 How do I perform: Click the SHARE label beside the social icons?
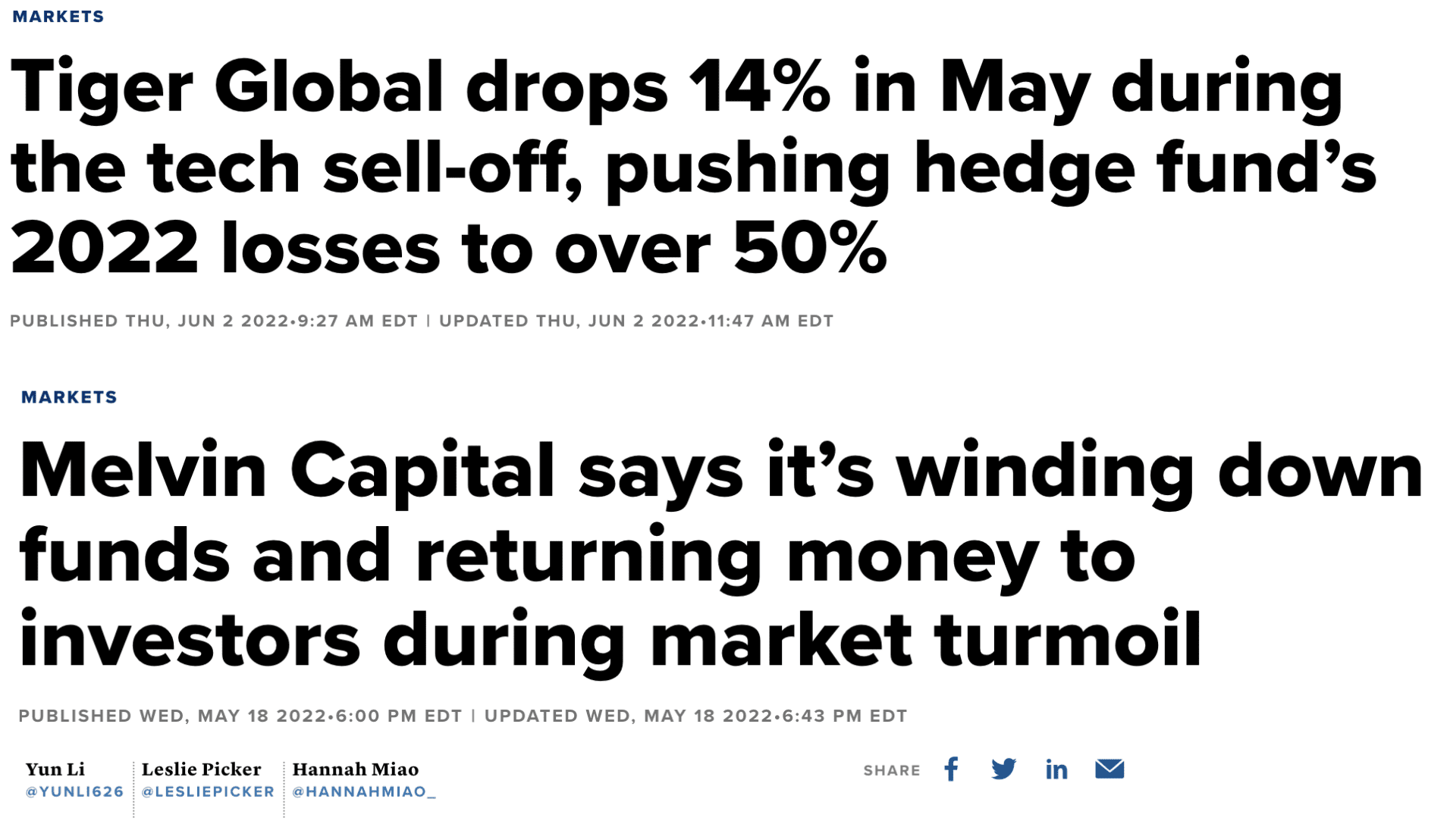coord(892,771)
